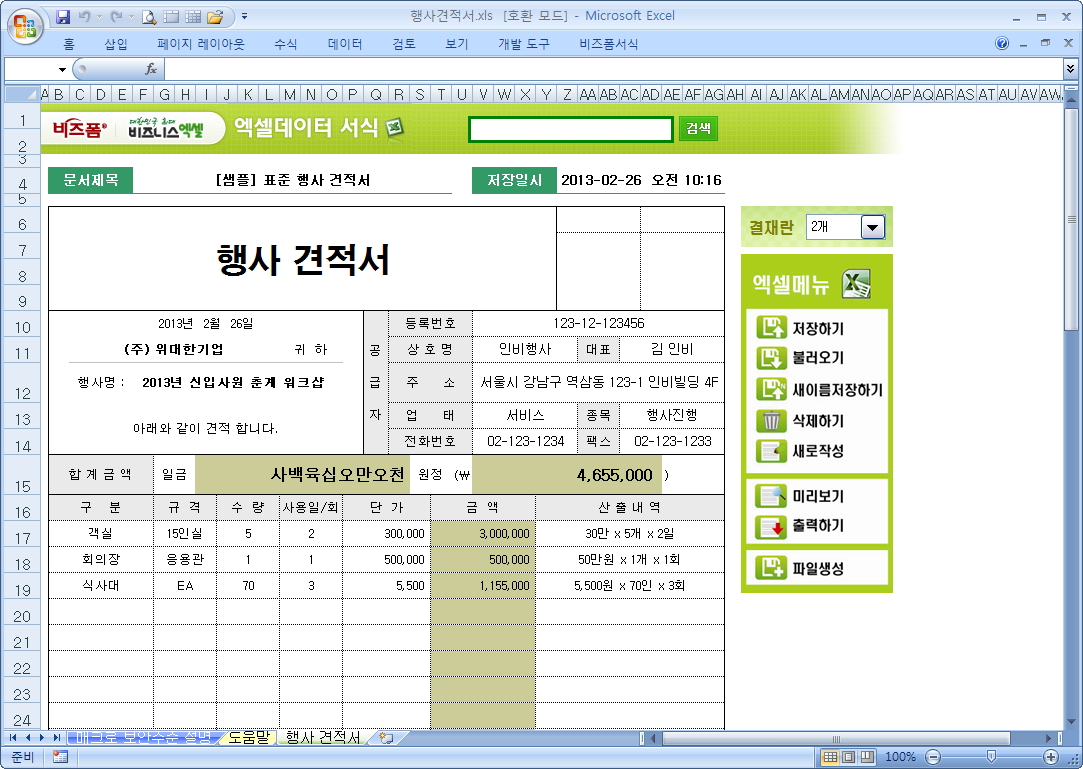
Task: Open the Undo history dropdown arrow
Action: (99, 17)
